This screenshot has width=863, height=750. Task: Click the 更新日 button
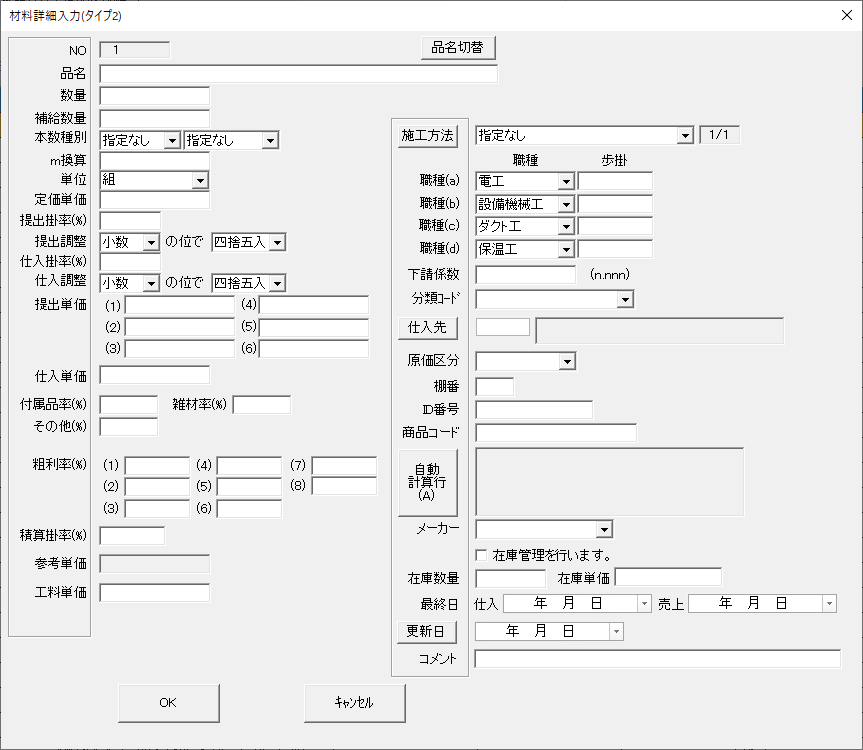click(427, 632)
